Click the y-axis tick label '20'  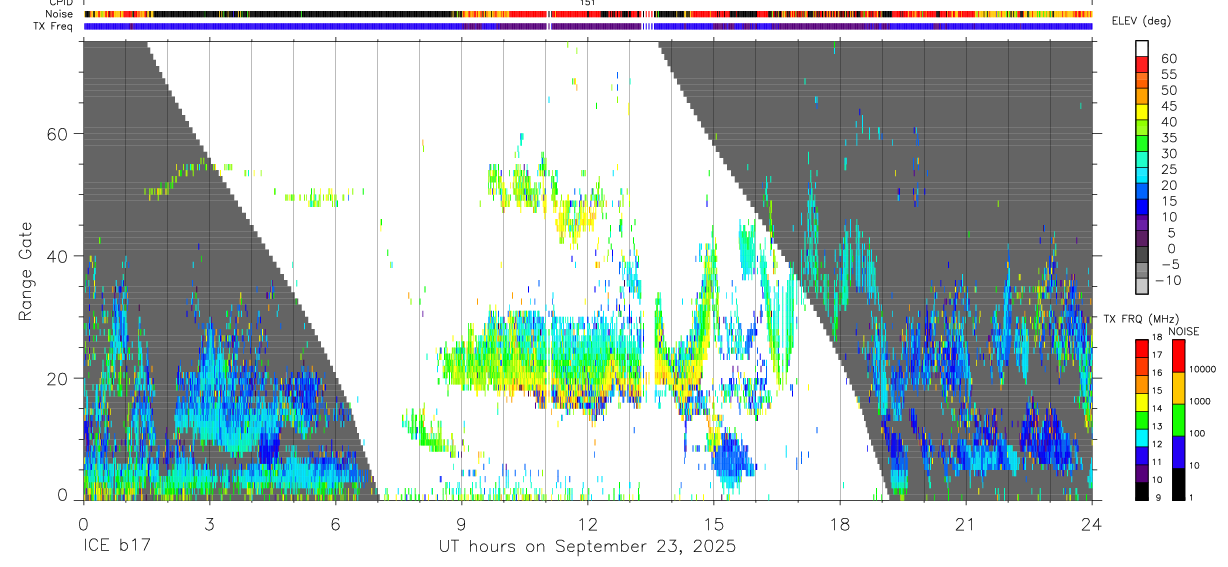[56, 378]
